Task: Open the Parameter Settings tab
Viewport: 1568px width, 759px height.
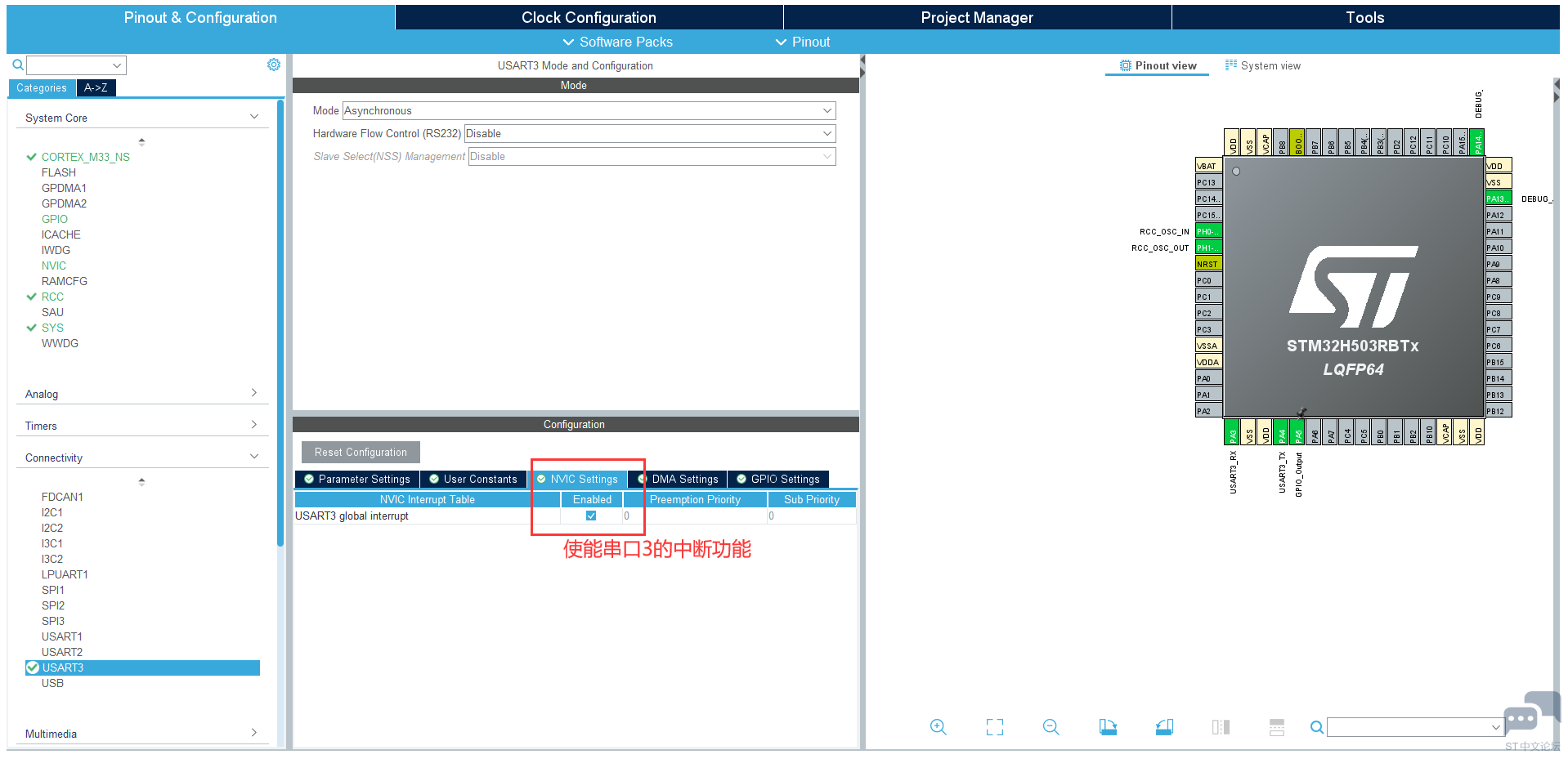Action: tap(357, 479)
